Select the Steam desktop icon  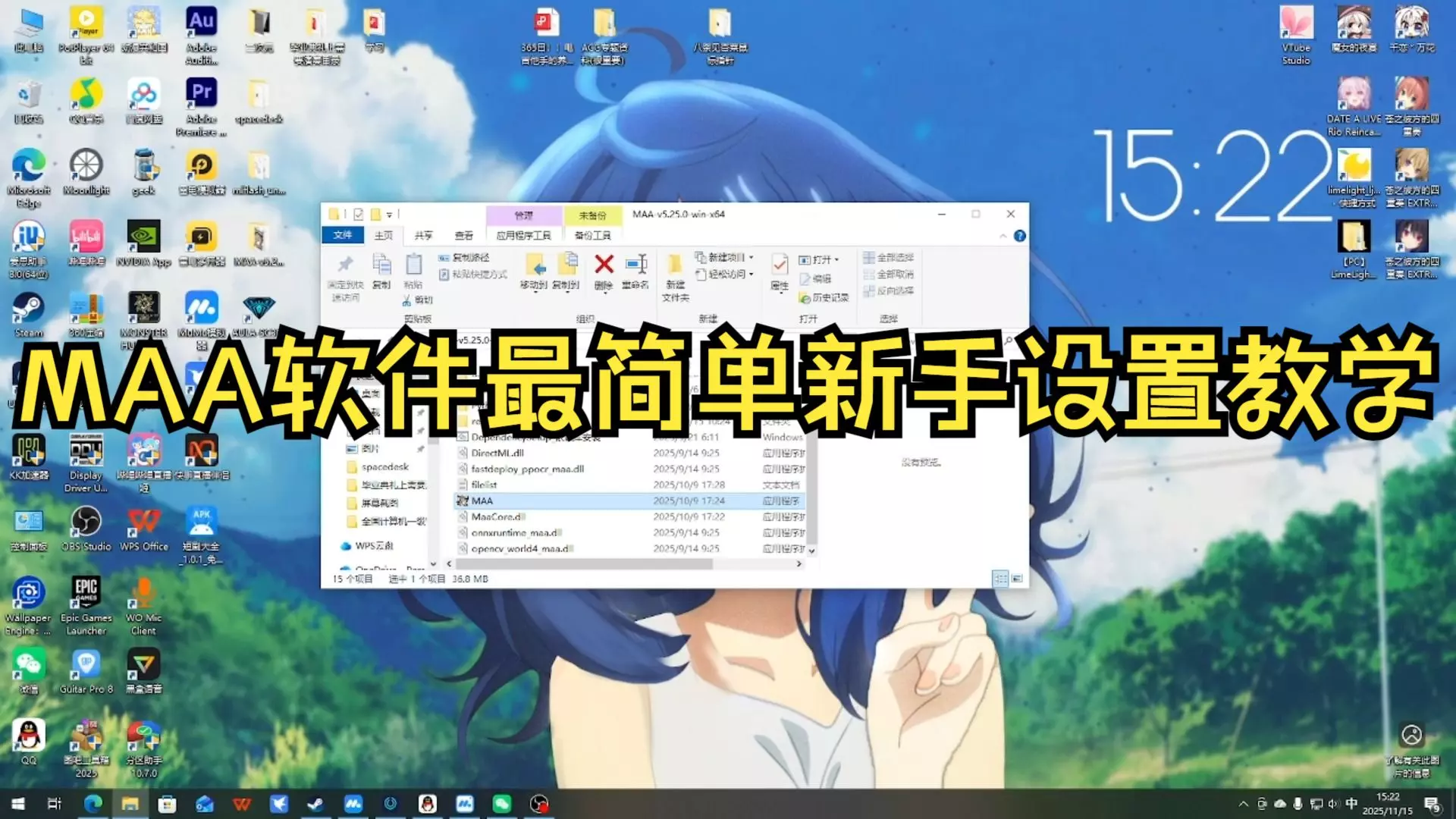click(29, 314)
